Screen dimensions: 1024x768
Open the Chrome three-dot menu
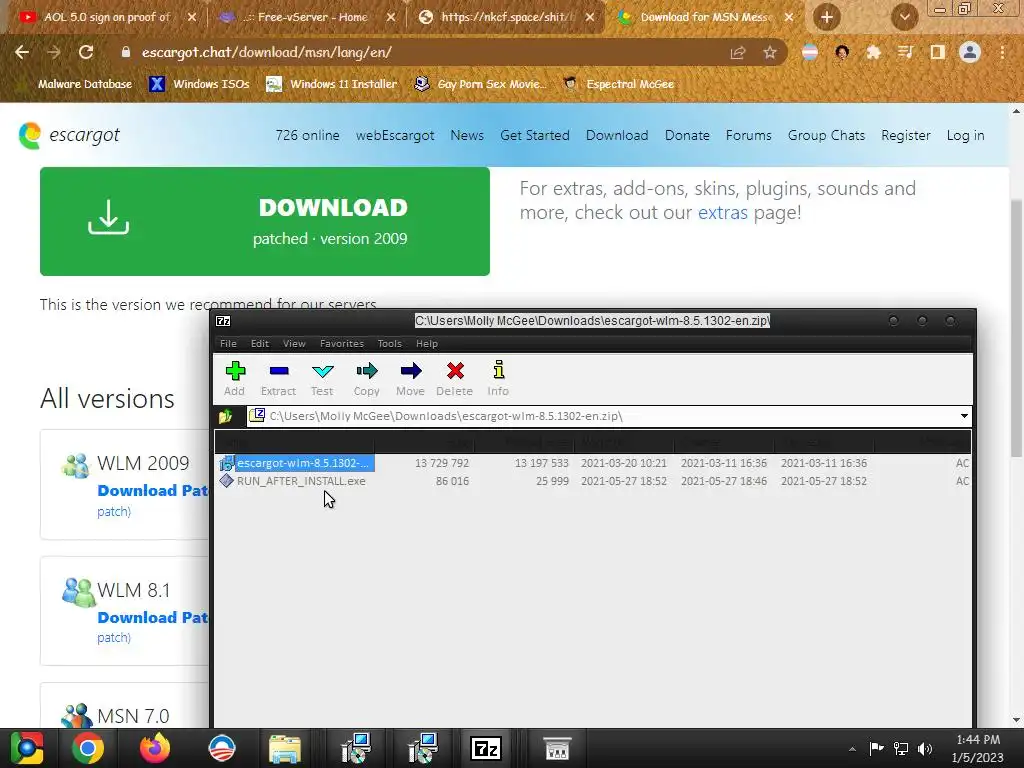1002,53
